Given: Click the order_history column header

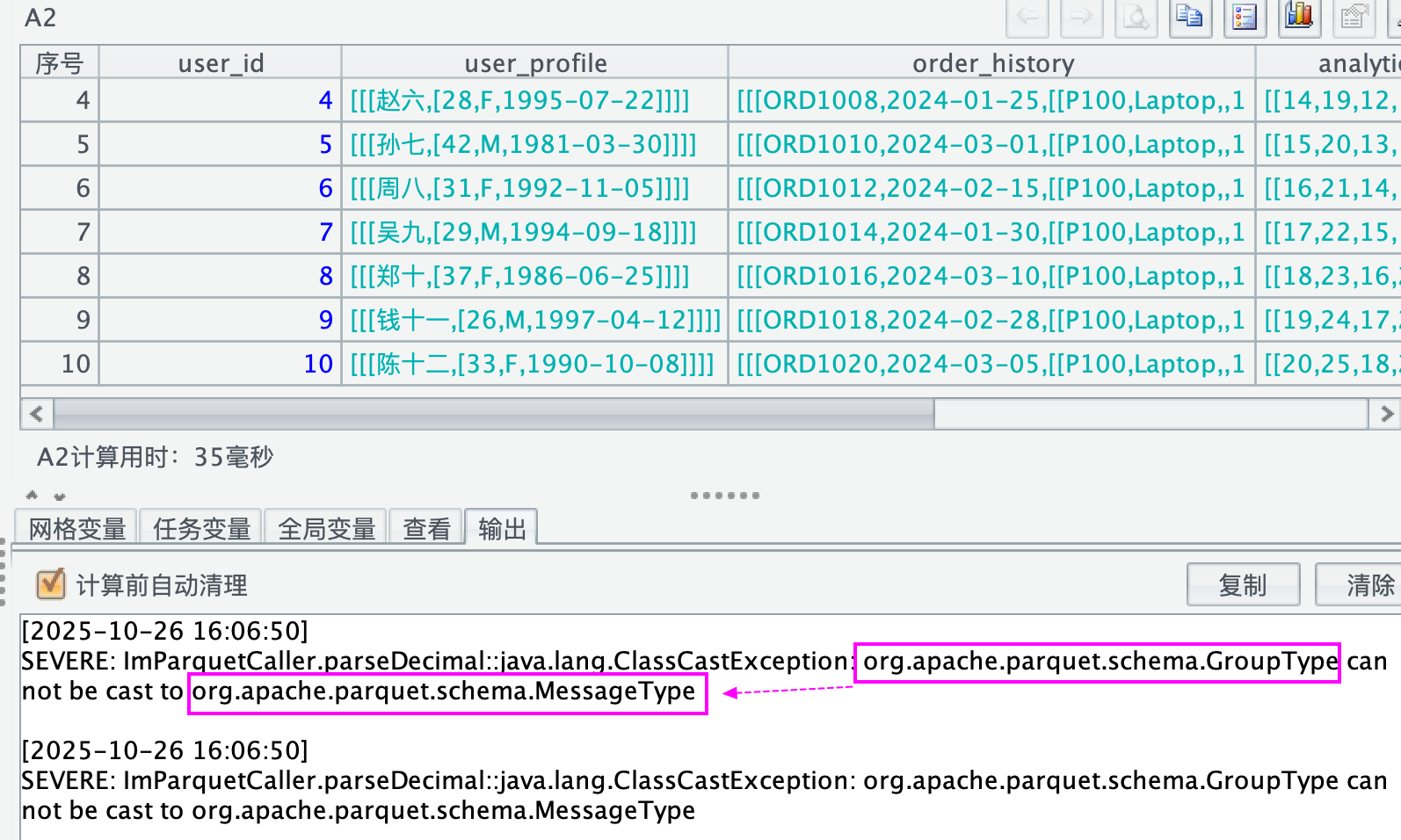Looking at the screenshot, I should coord(992,63).
